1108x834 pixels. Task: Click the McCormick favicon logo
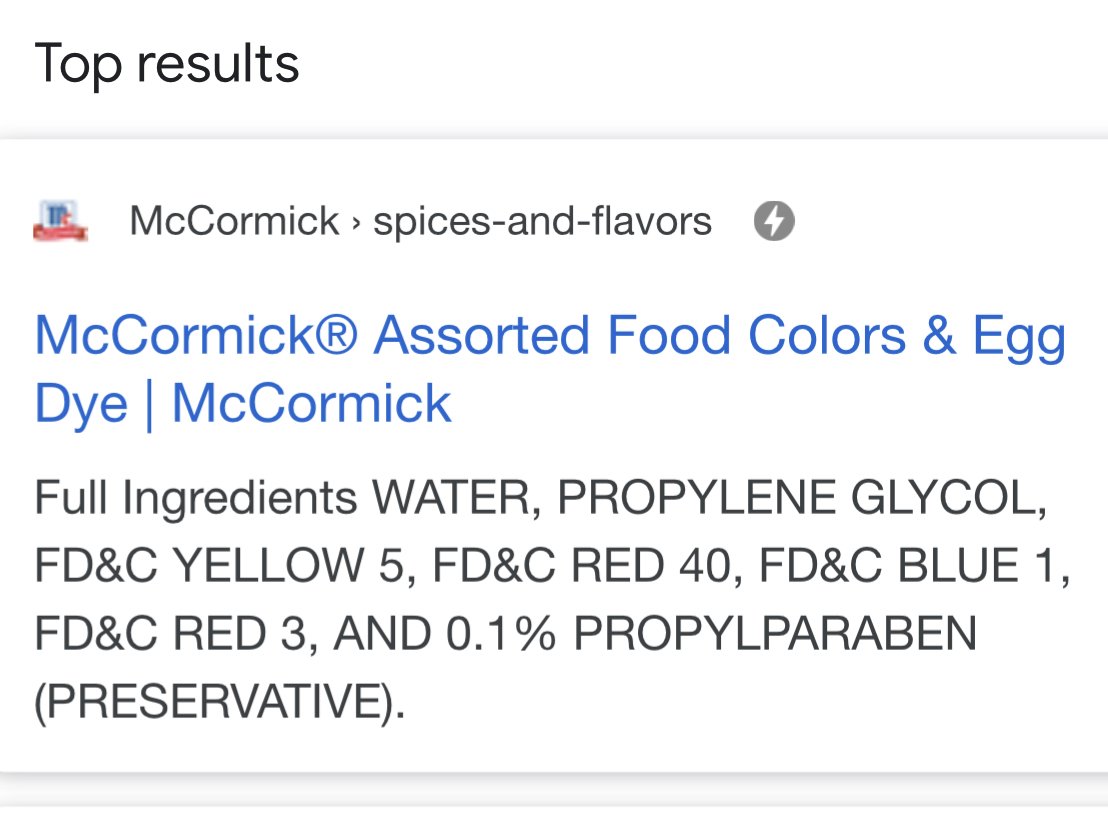coord(61,221)
